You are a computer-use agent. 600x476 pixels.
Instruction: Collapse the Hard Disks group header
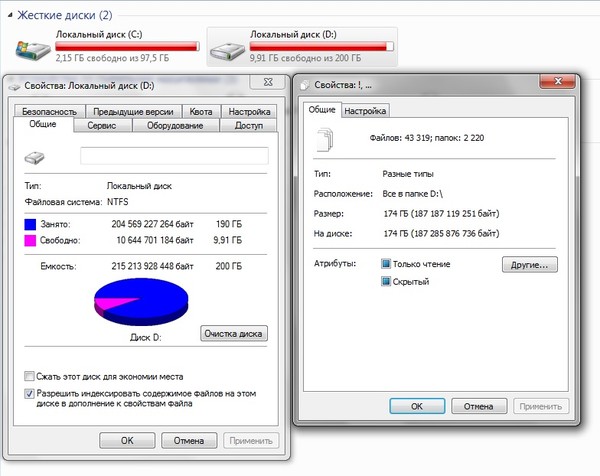point(9,16)
